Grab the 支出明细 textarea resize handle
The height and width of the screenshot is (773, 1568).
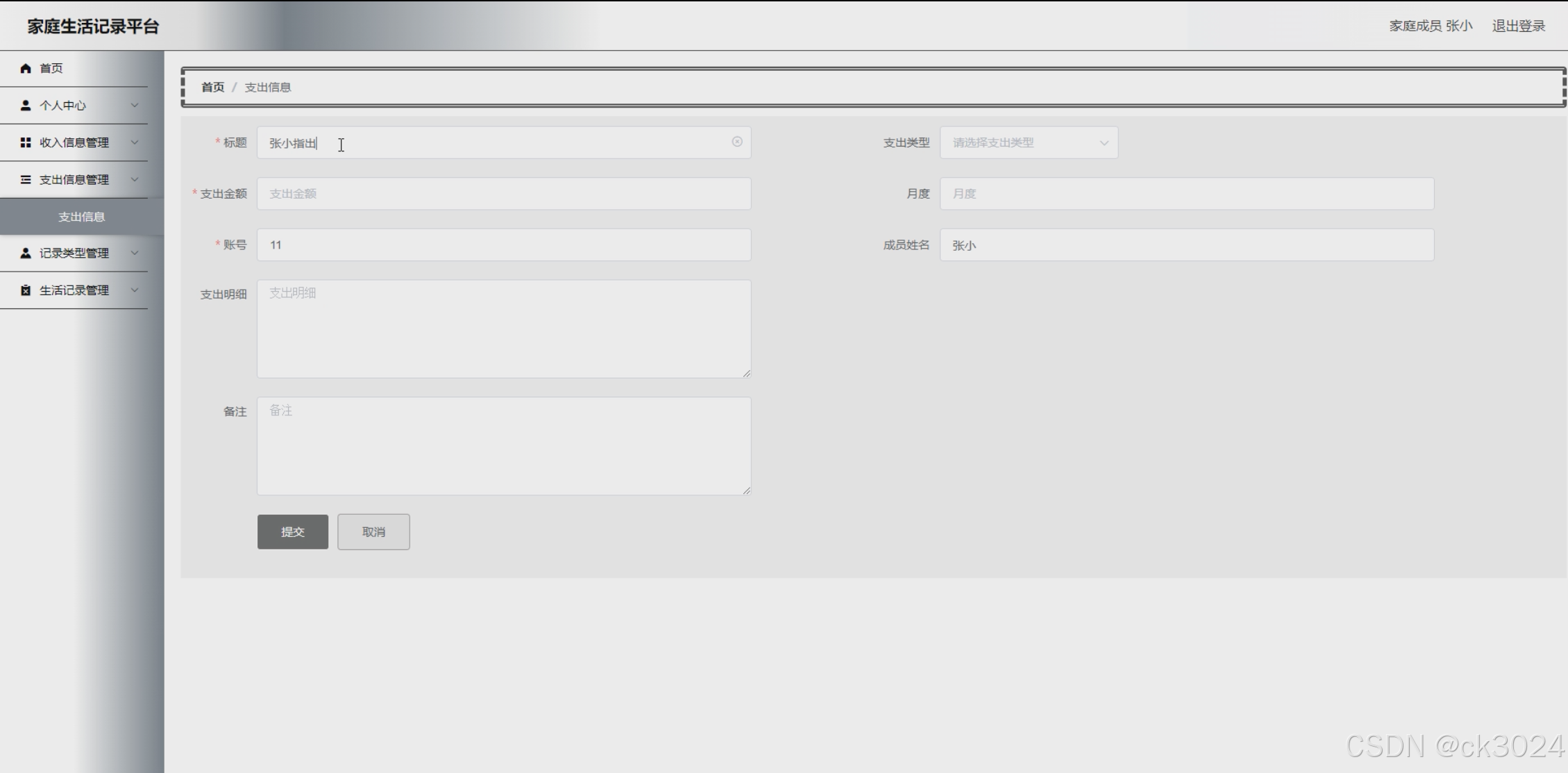click(746, 374)
